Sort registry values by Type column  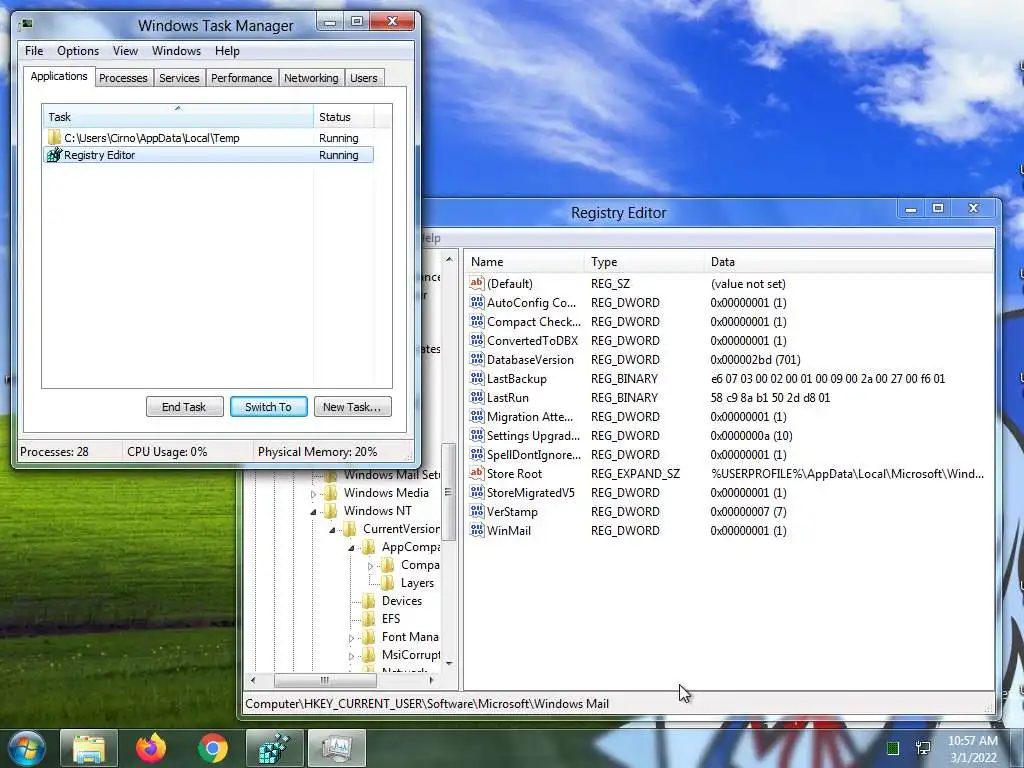click(645, 261)
